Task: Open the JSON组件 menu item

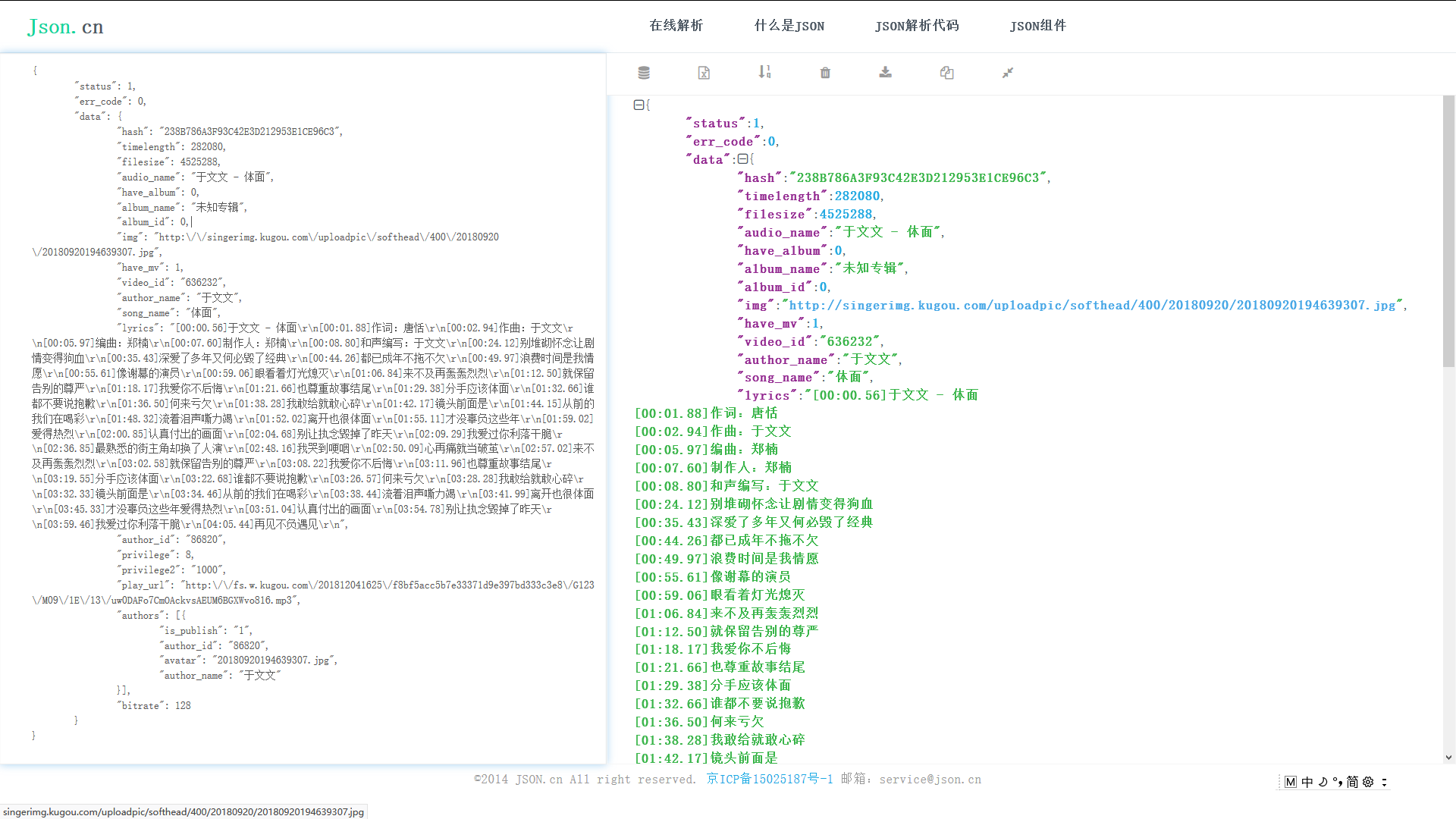Action: 1038,26
